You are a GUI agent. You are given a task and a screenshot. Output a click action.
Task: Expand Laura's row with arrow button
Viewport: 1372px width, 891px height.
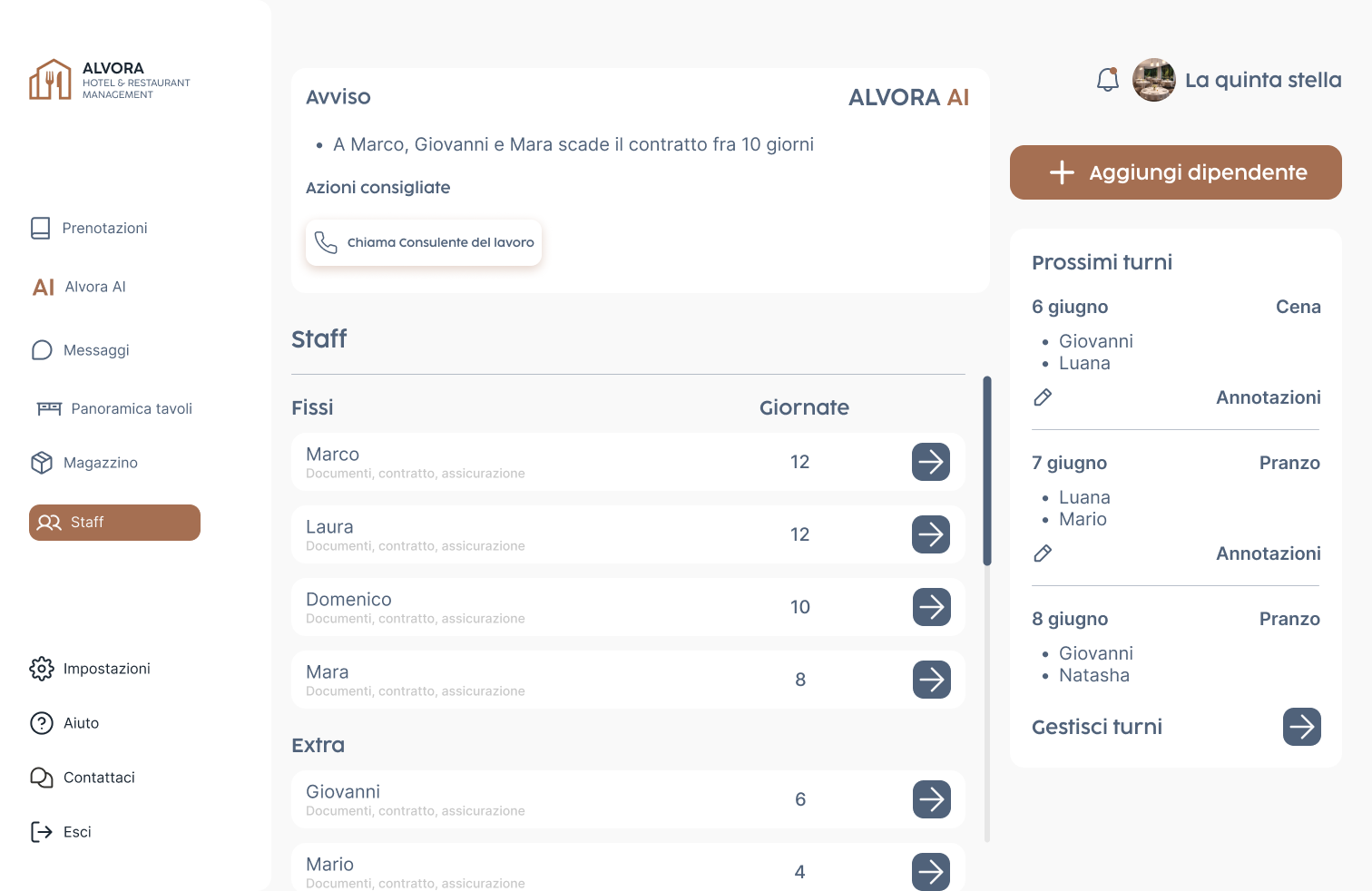[930, 534]
